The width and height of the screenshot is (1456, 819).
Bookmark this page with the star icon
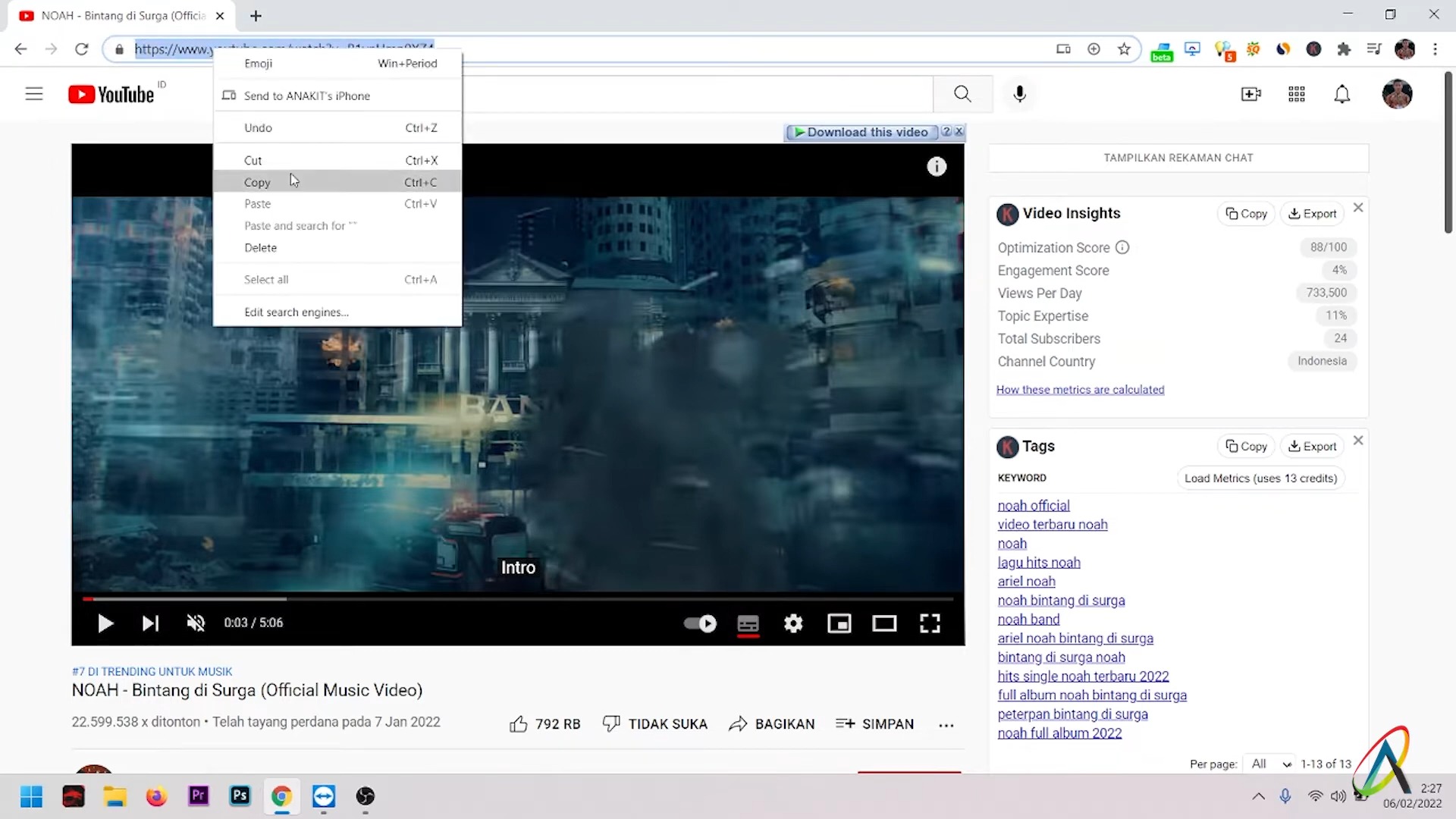tap(1124, 49)
